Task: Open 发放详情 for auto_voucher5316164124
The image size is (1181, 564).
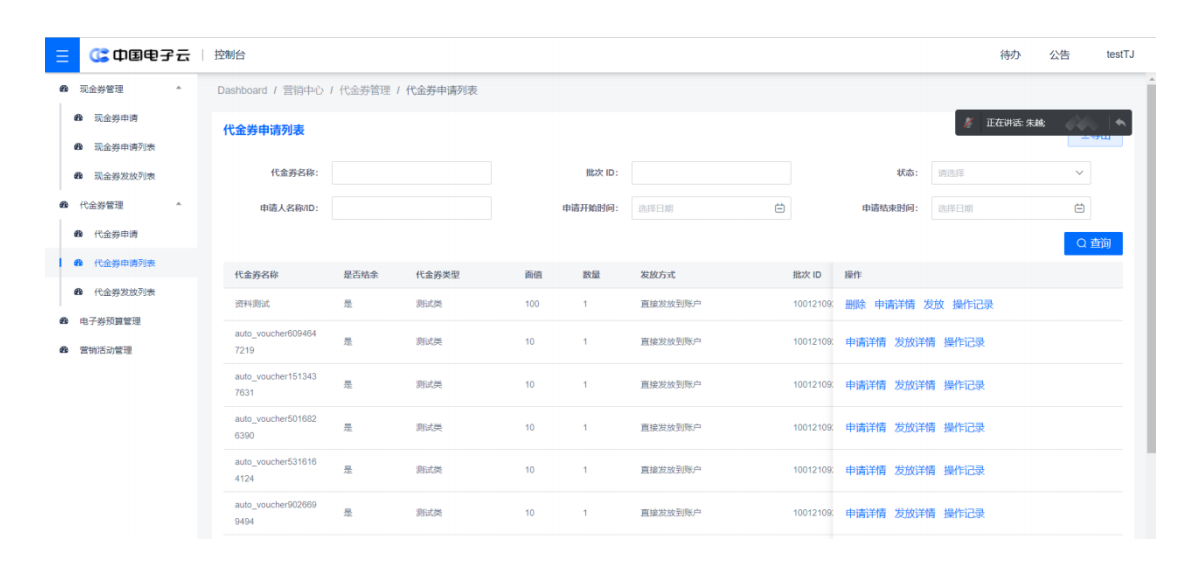Action: click(x=914, y=470)
